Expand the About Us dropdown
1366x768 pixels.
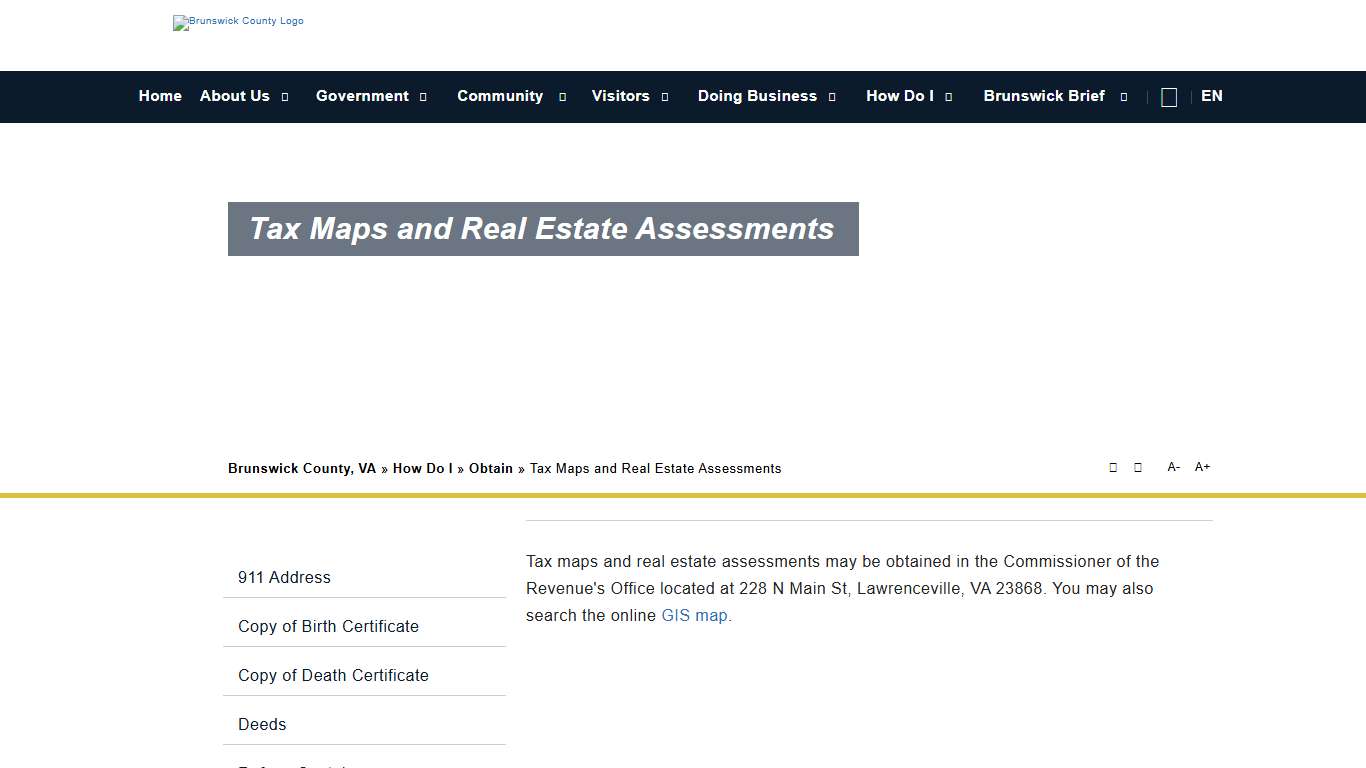click(234, 96)
